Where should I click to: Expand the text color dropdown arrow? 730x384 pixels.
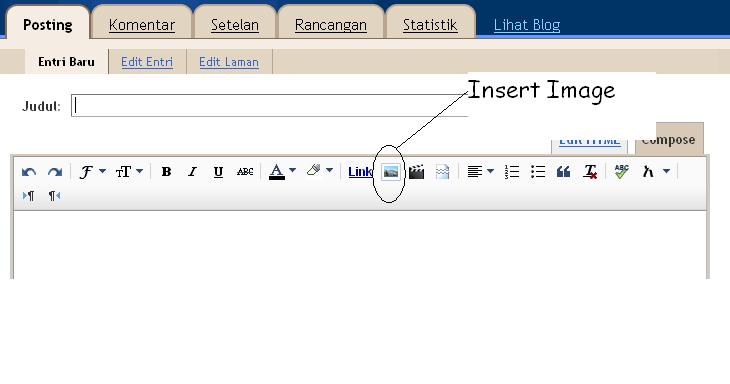click(x=292, y=170)
